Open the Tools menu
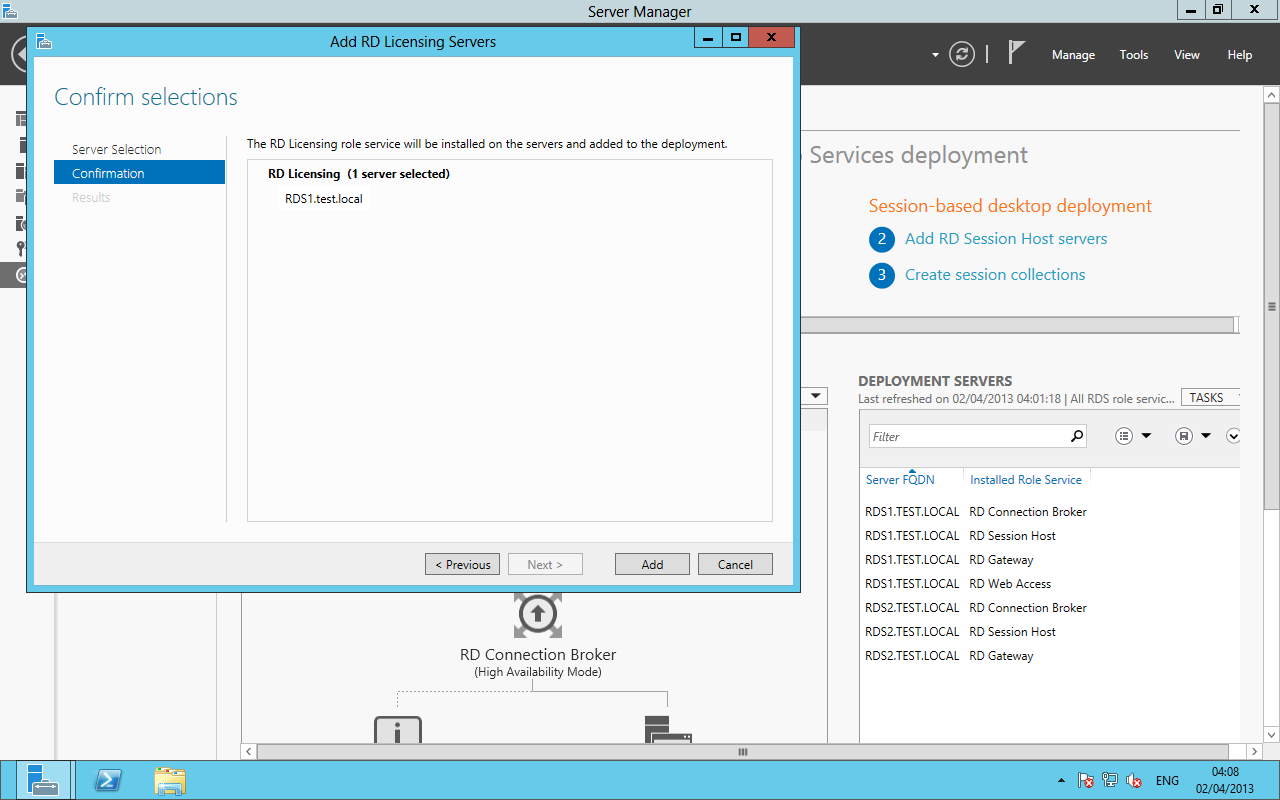Screen dimensions: 1280x800 [1134, 55]
